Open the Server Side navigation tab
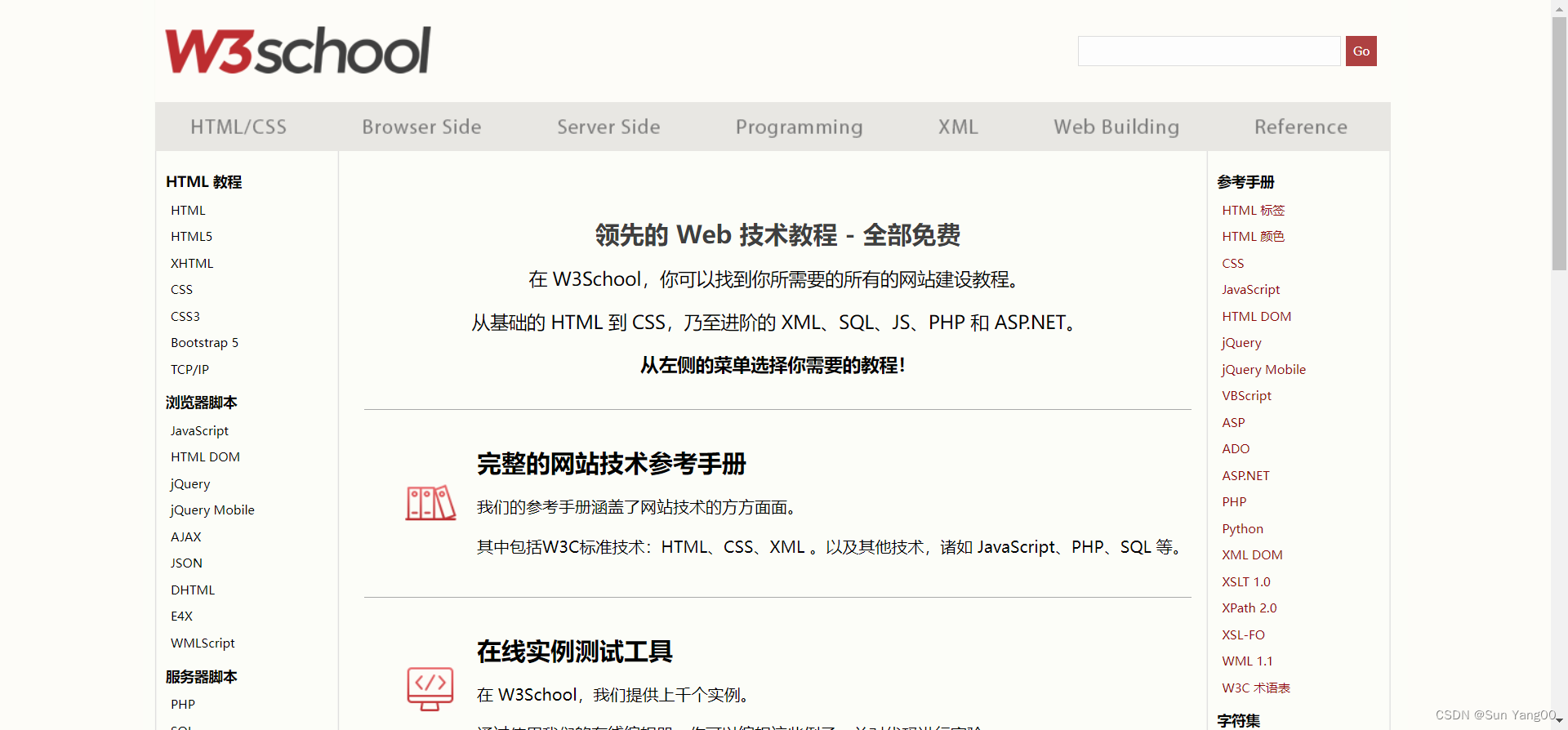The width and height of the screenshot is (1568, 730). pos(608,127)
